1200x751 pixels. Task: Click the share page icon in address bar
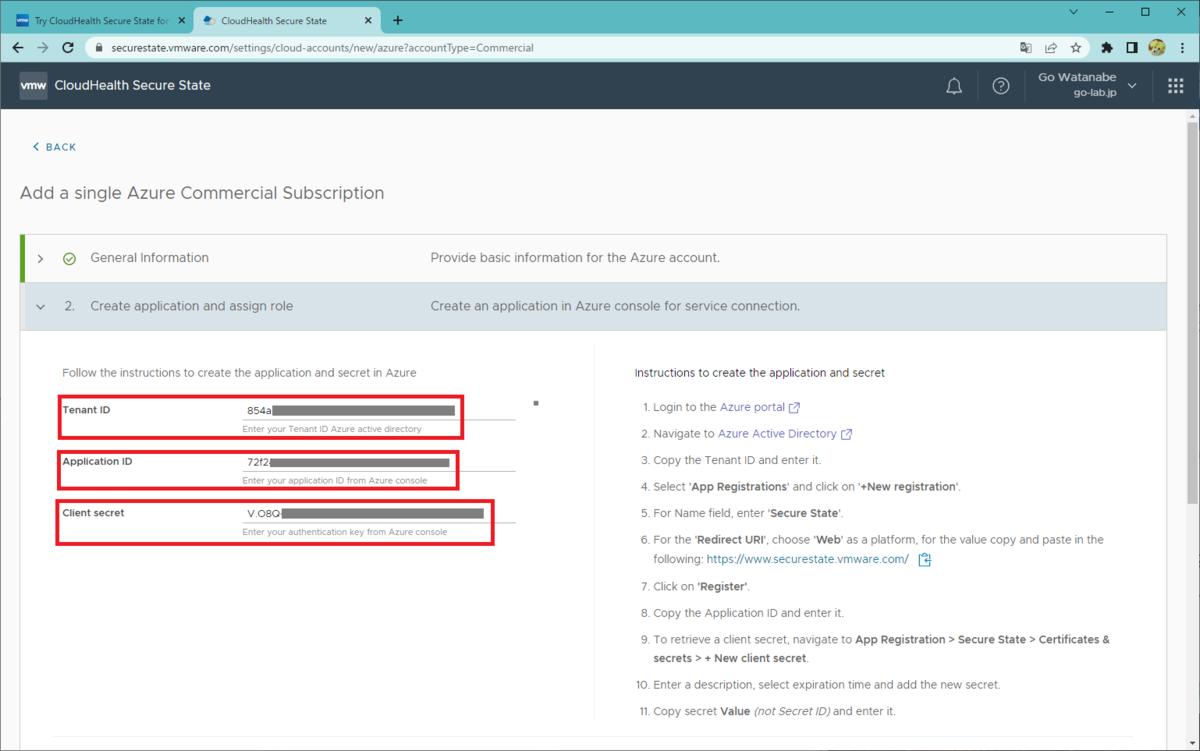click(x=1051, y=47)
